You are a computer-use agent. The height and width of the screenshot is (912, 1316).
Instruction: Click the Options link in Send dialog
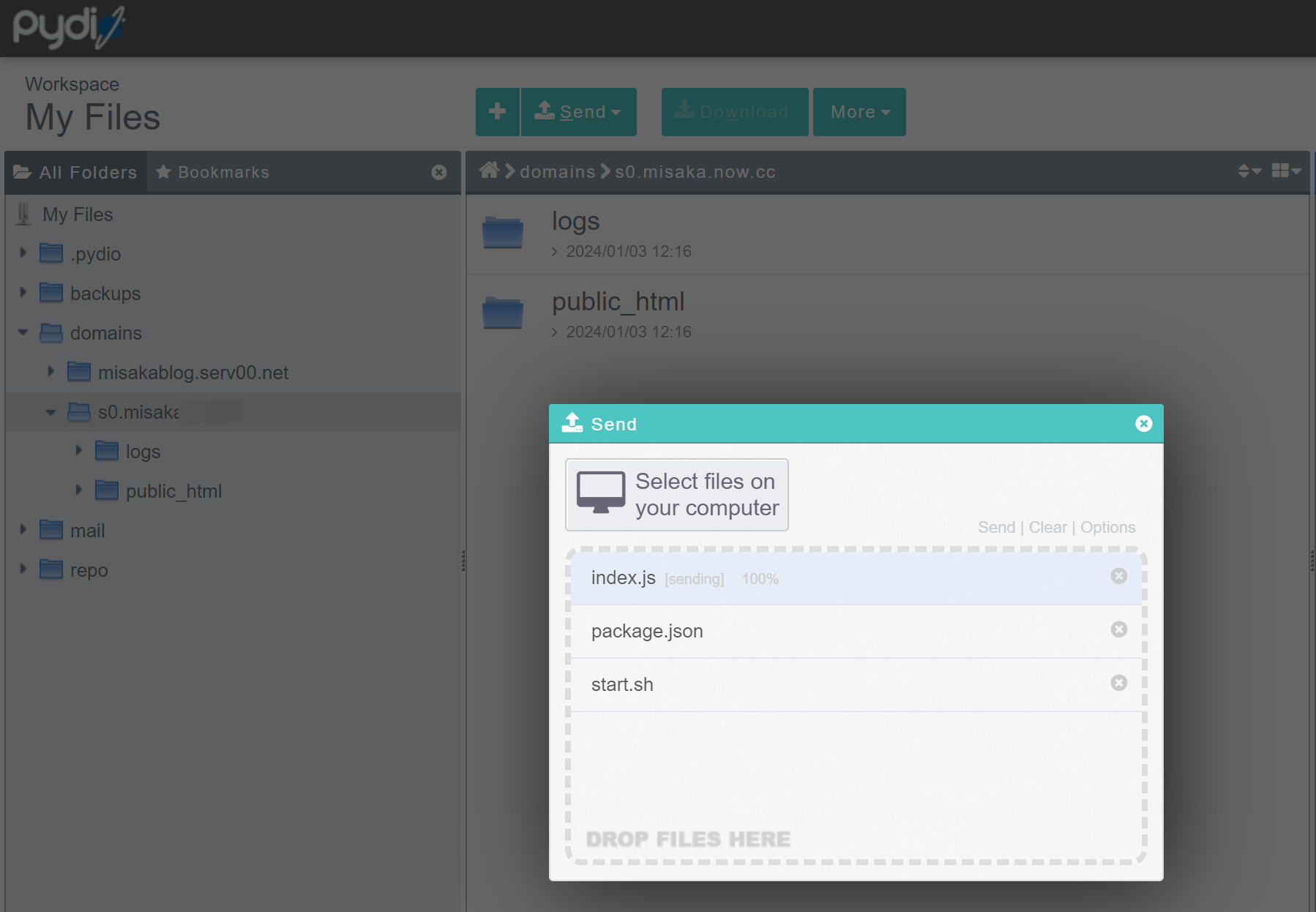click(1107, 527)
